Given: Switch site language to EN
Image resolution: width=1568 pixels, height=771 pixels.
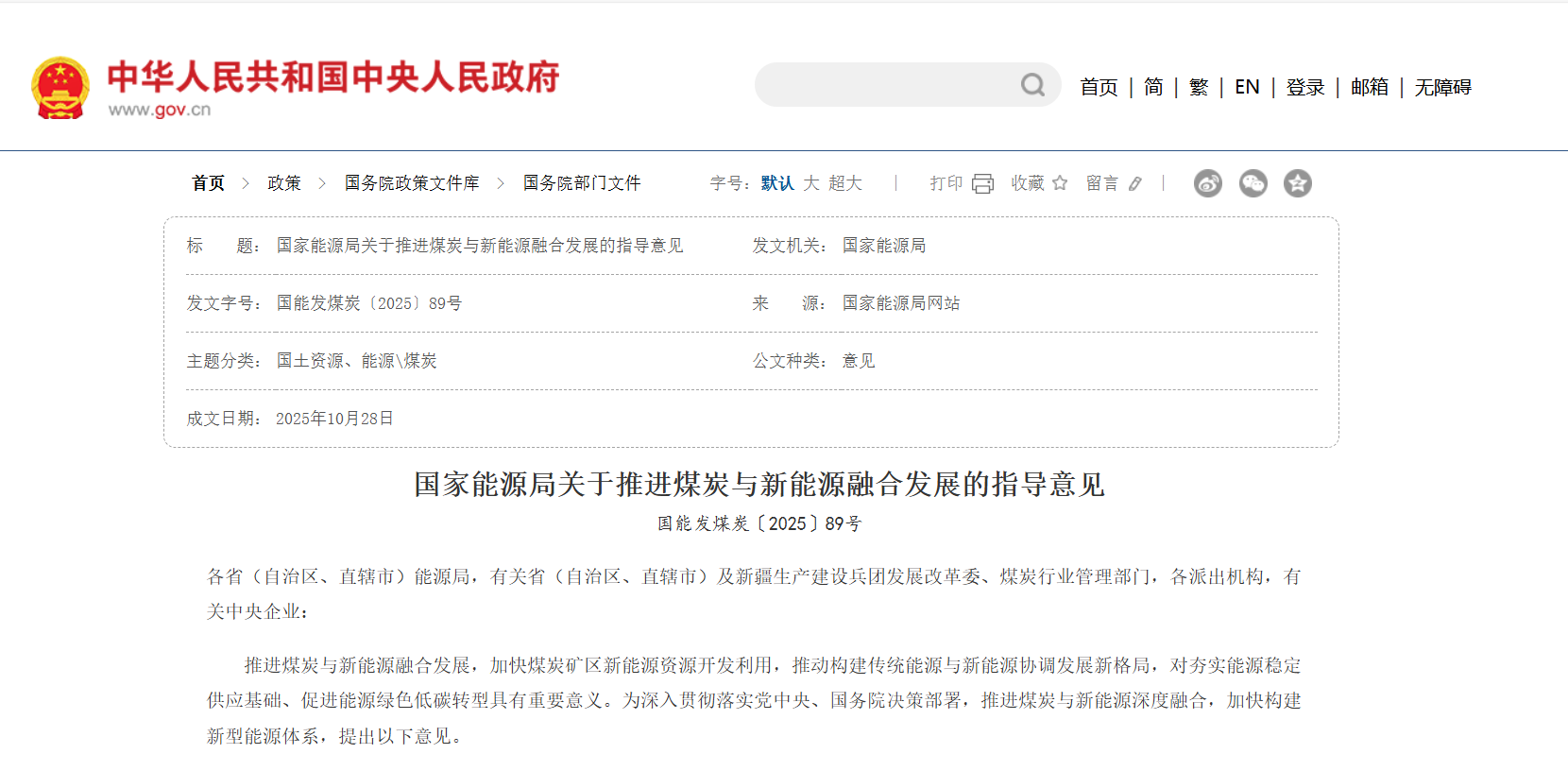Looking at the screenshot, I should tap(1247, 87).
